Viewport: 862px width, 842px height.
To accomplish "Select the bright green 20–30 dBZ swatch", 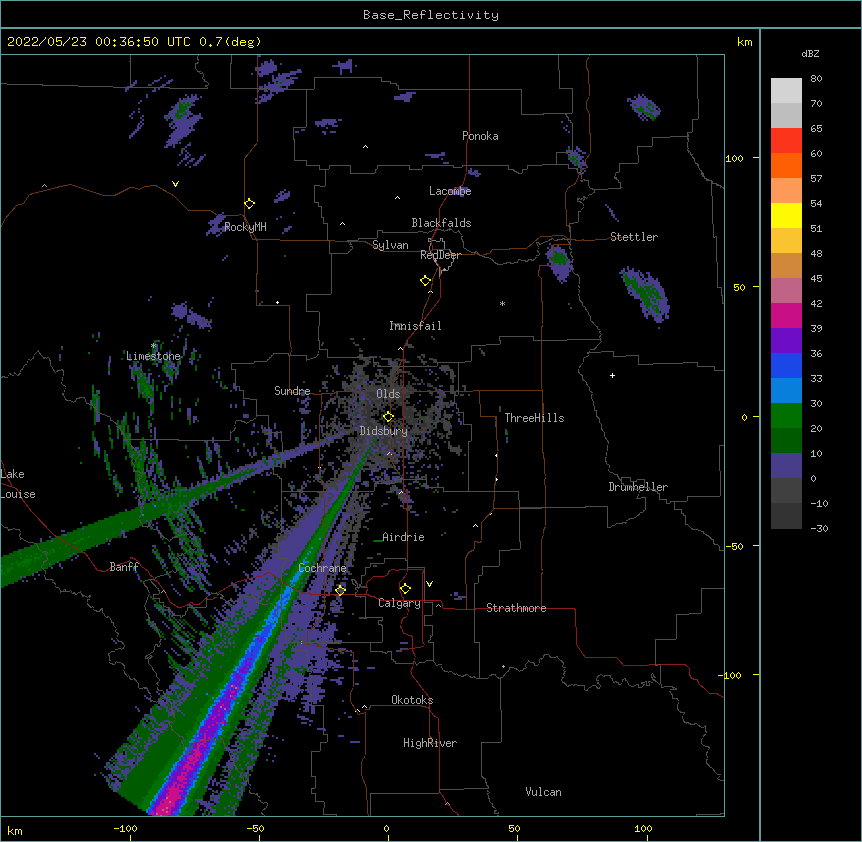I will (x=786, y=416).
